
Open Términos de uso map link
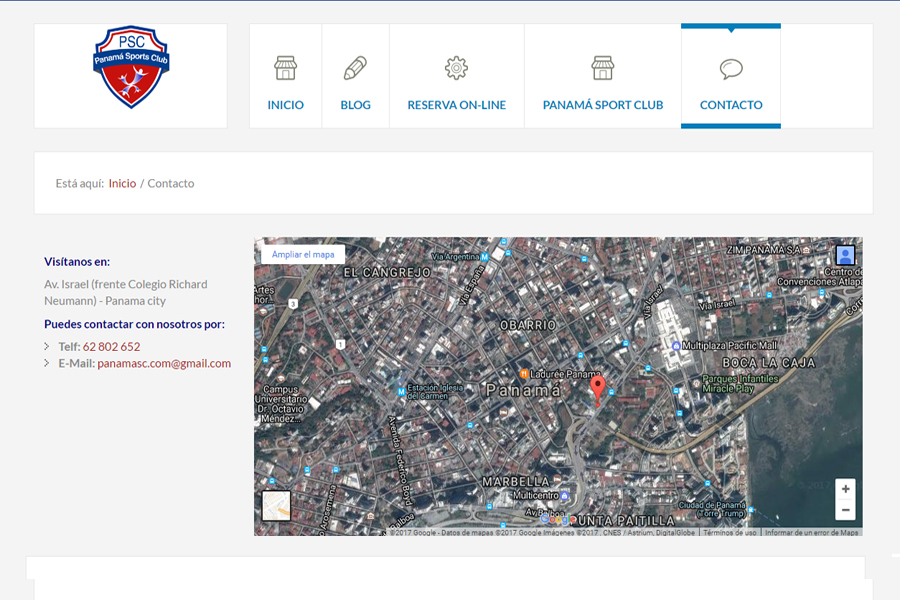[730, 532]
